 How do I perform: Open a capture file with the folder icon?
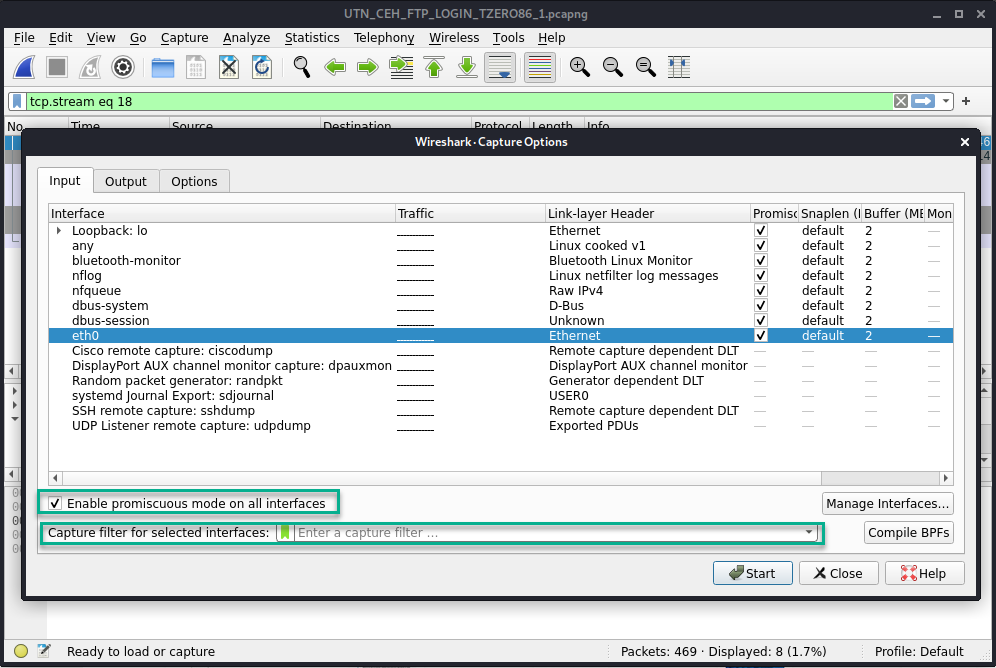coord(163,67)
